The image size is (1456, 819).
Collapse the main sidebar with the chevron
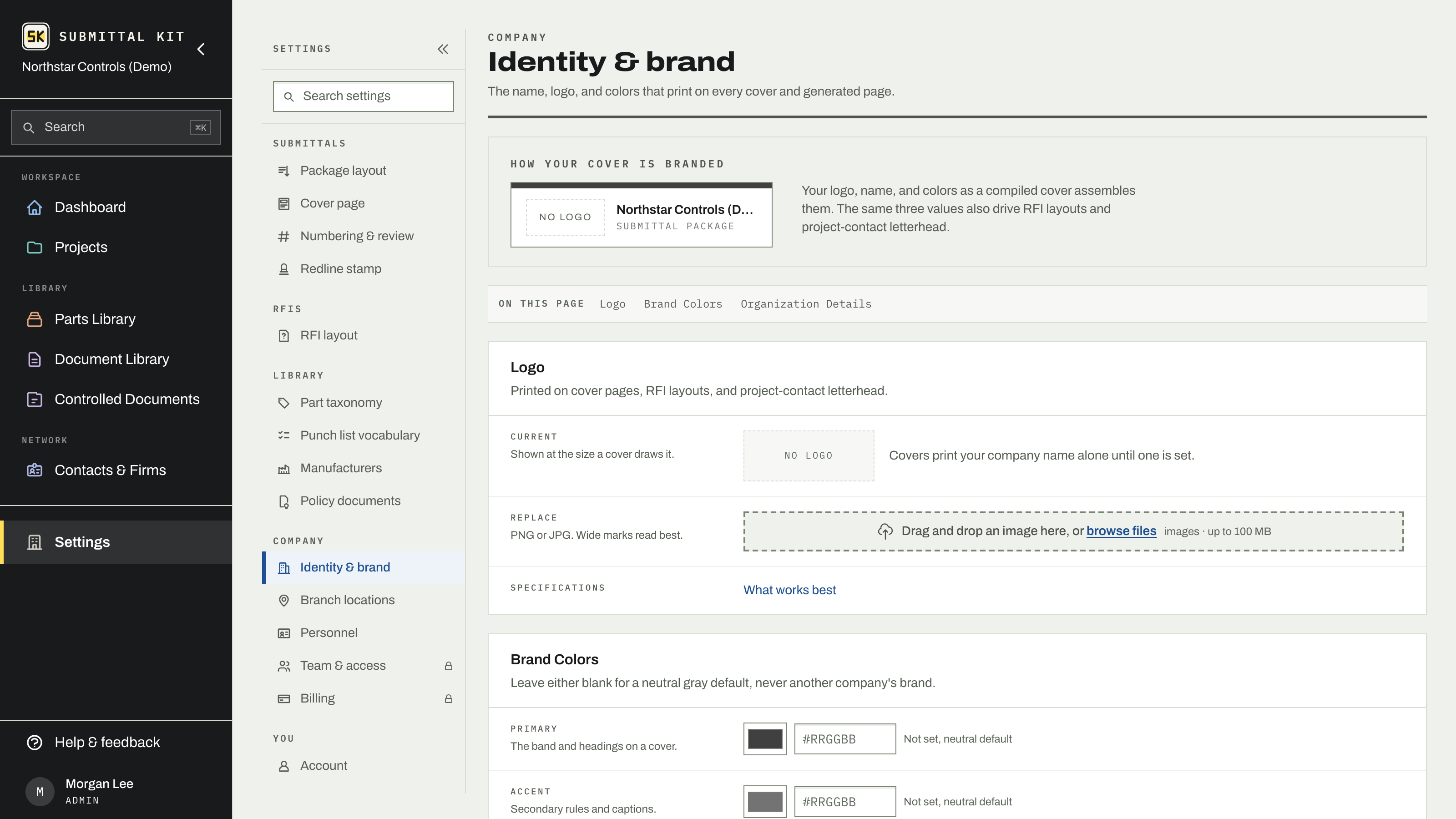(201, 49)
